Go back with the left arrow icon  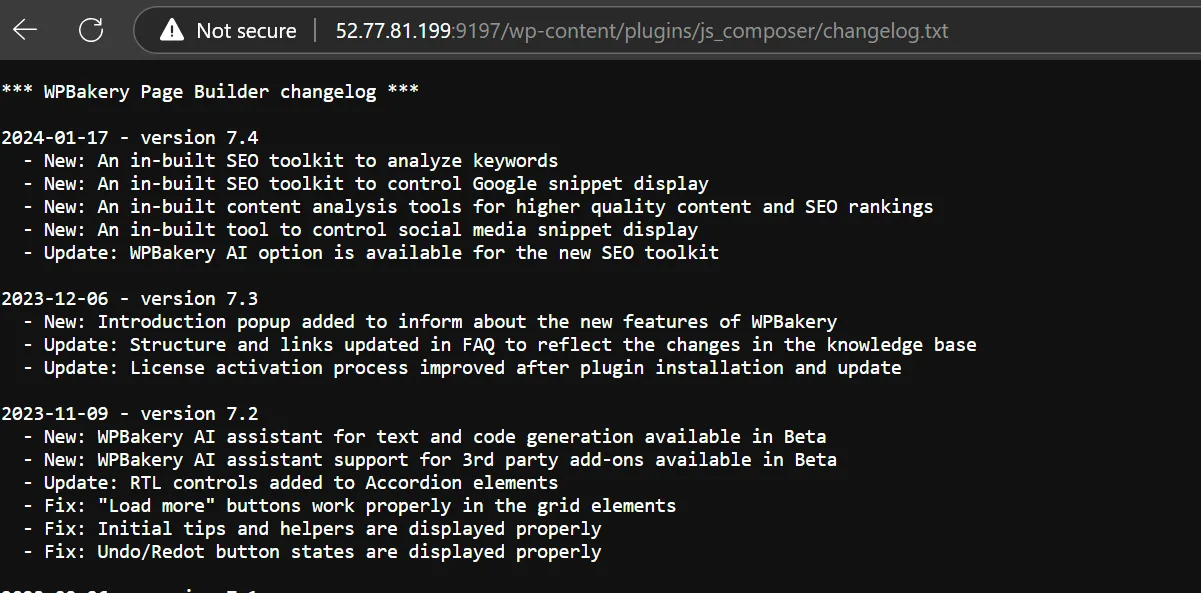25,31
